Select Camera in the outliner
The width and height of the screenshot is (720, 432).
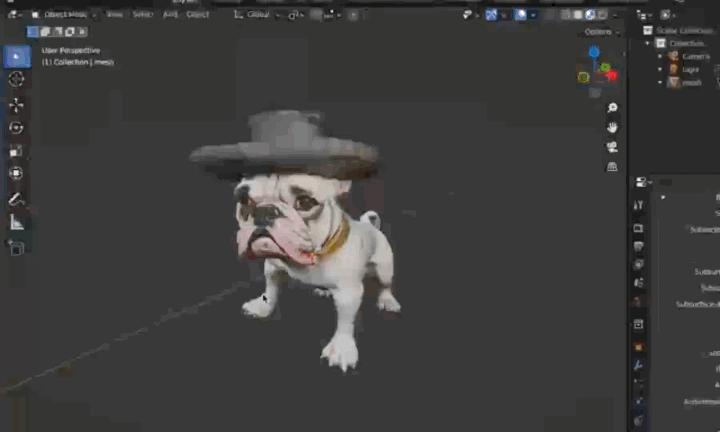click(x=696, y=56)
